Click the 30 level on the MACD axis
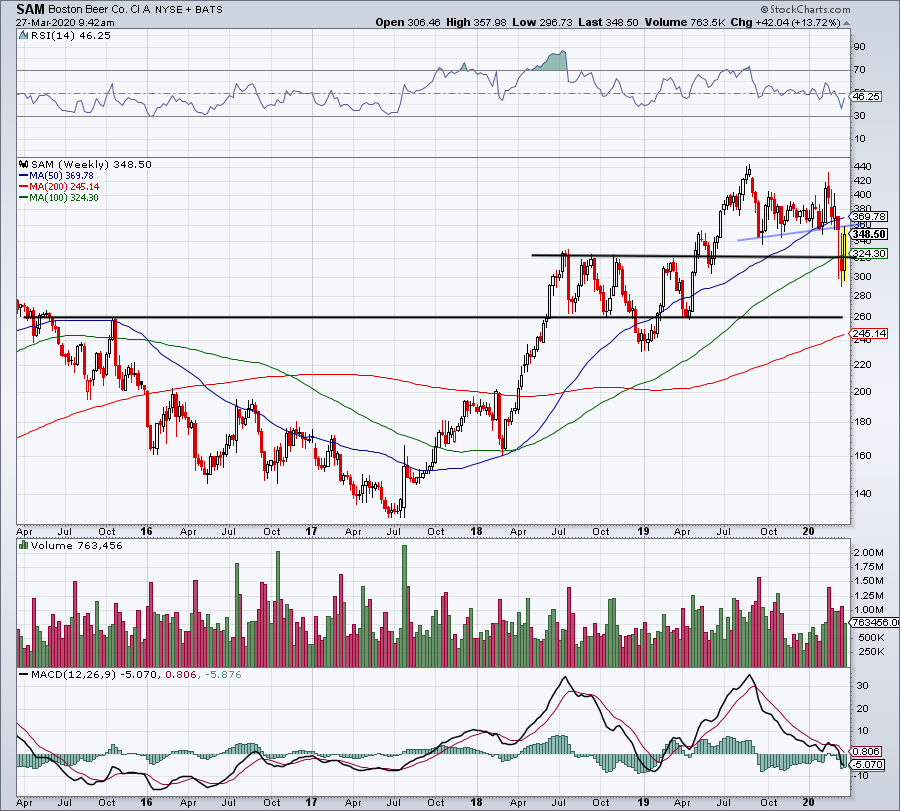The height and width of the screenshot is (811, 900). click(863, 686)
